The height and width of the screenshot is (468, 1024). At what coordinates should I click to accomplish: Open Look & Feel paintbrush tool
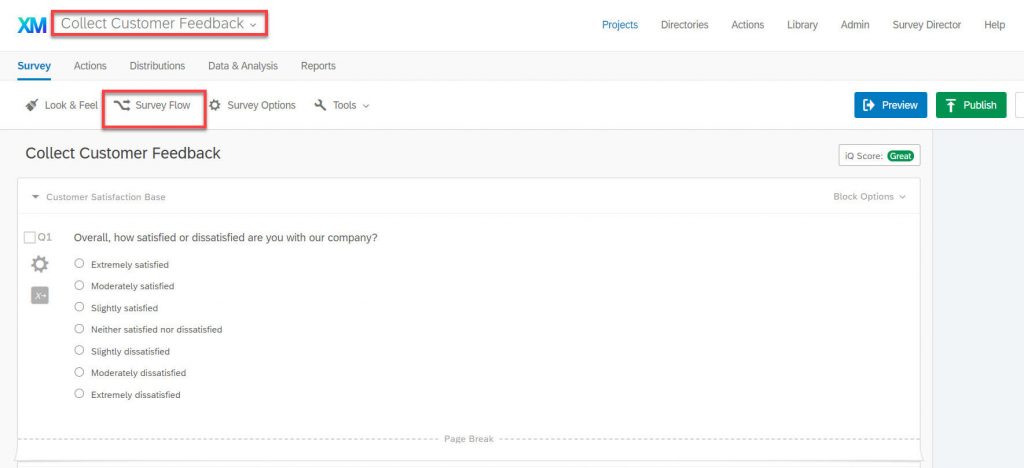[61, 105]
